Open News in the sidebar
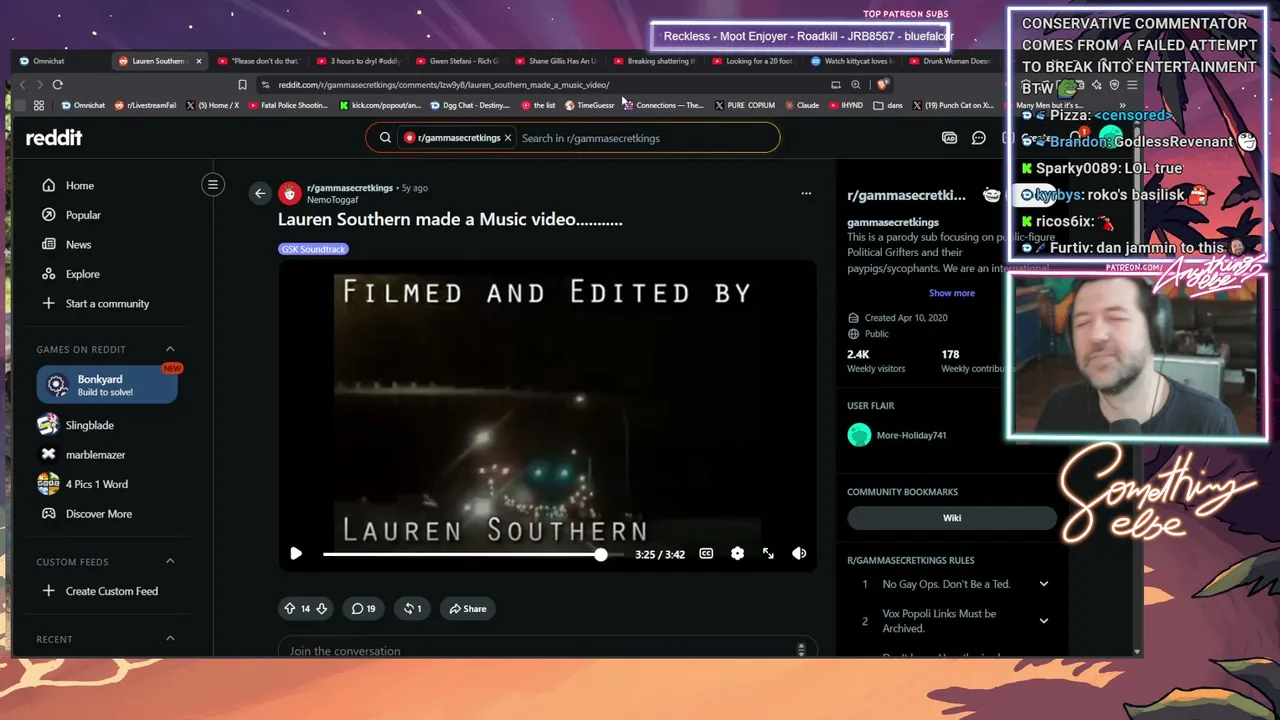The width and height of the screenshot is (1280, 720). (x=78, y=244)
